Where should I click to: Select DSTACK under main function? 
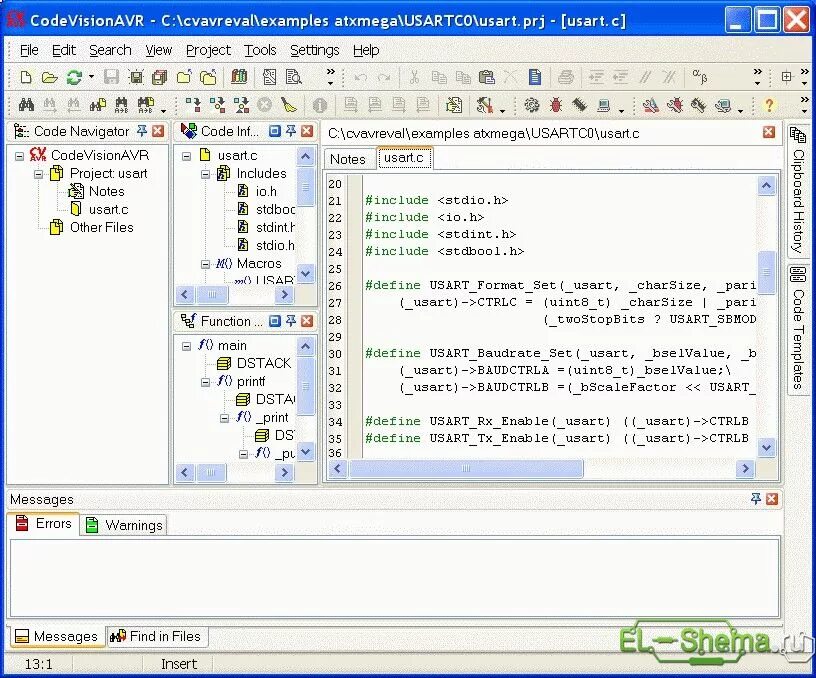coord(264,363)
